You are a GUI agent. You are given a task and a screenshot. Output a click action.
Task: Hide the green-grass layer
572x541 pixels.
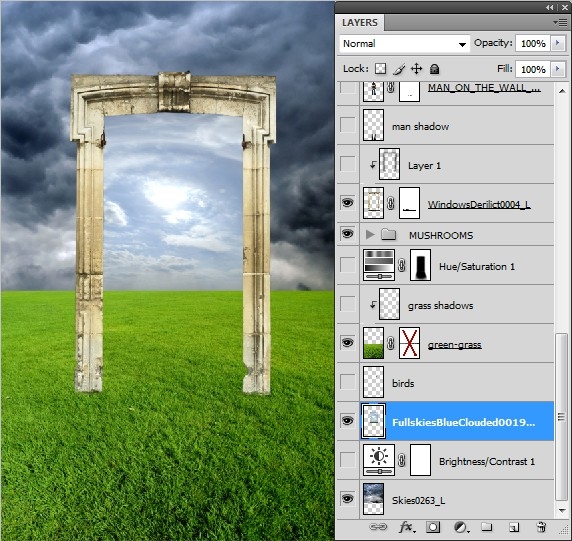[348, 343]
